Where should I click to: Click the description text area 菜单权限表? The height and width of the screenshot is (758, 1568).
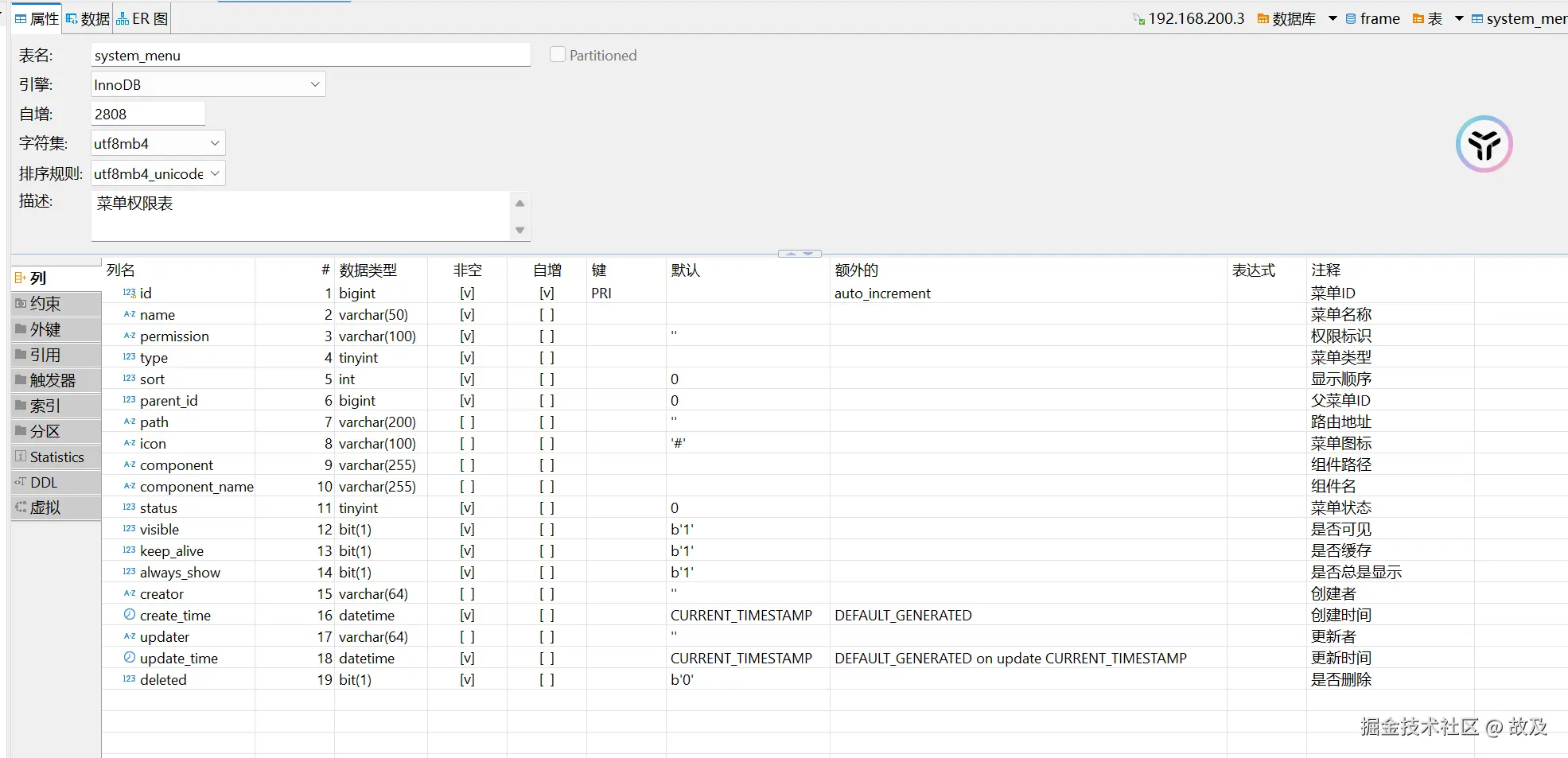click(x=301, y=216)
